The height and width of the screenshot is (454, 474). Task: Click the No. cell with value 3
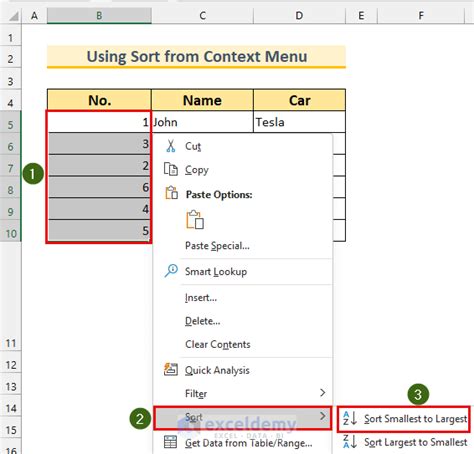pyautogui.click(x=99, y=144)
